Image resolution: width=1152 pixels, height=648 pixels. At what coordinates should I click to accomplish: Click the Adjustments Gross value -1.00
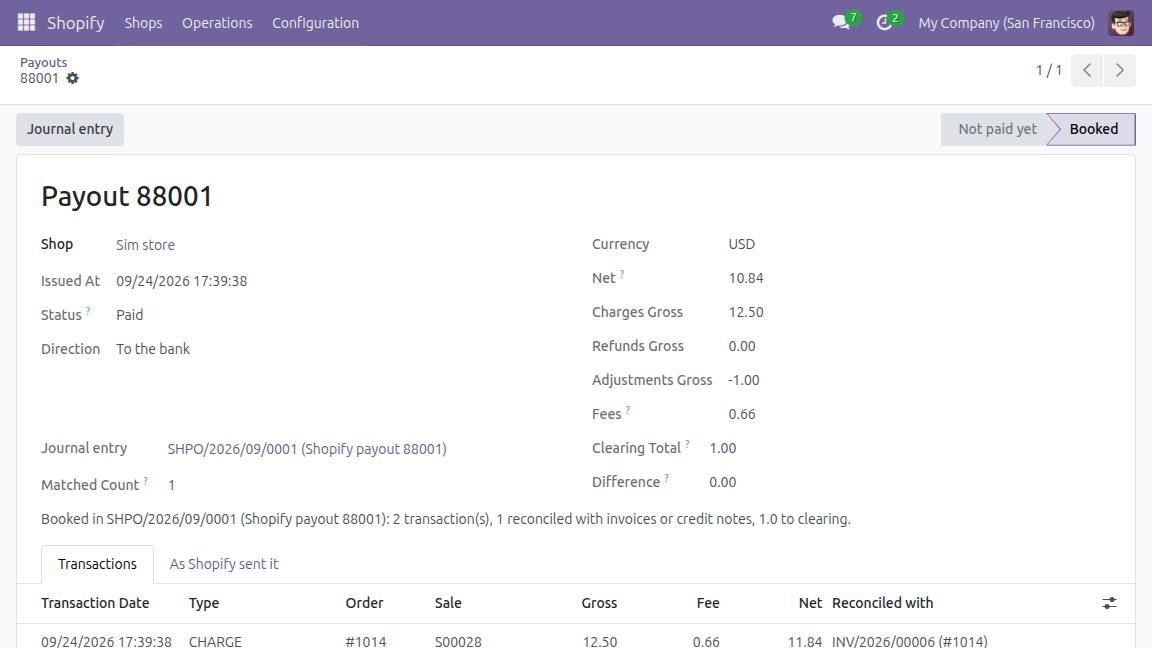pyautogui.click(x=744, y=381)
